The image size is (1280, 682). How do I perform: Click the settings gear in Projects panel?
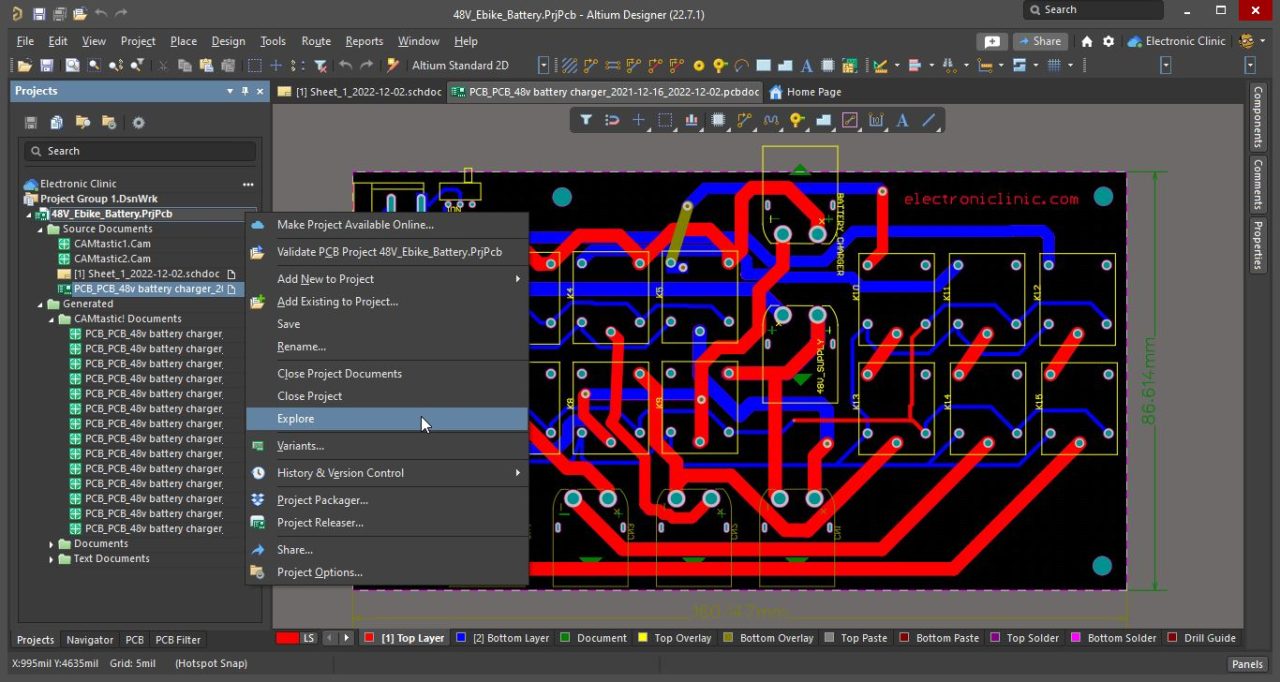click(138, 123)
